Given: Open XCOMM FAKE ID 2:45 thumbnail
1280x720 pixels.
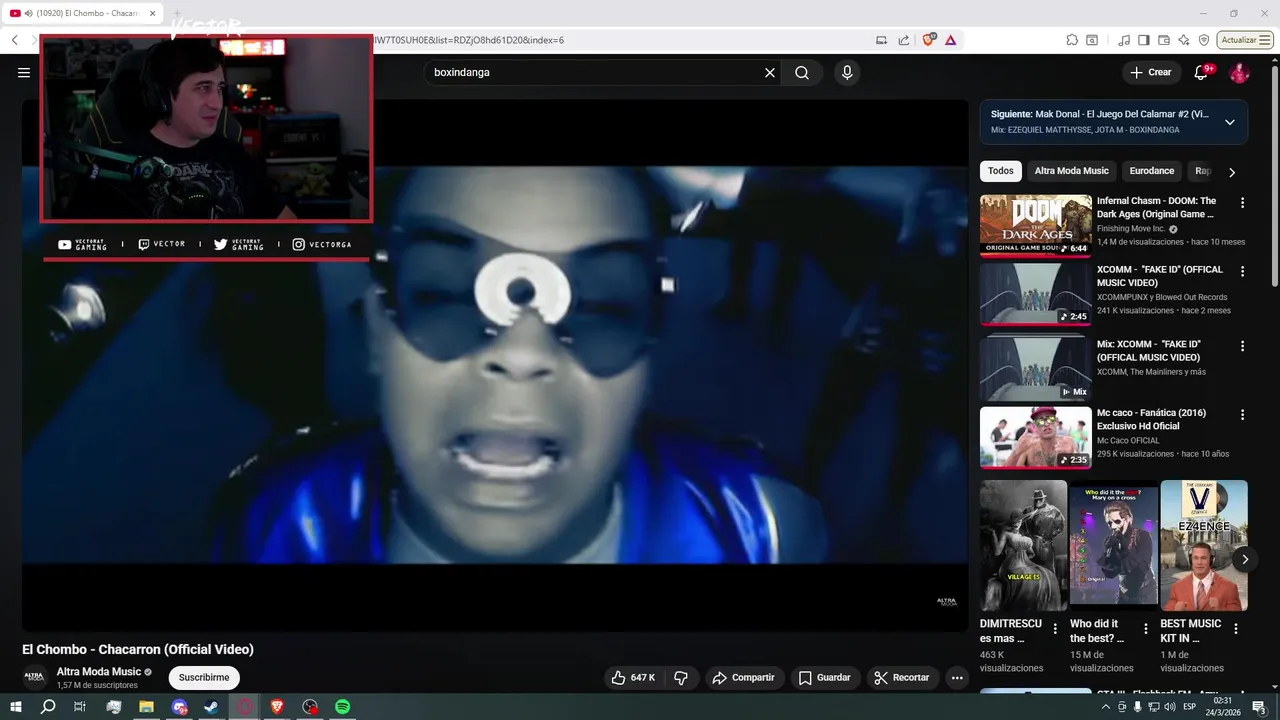Looking at the screenshot, I should (1036, 294).
